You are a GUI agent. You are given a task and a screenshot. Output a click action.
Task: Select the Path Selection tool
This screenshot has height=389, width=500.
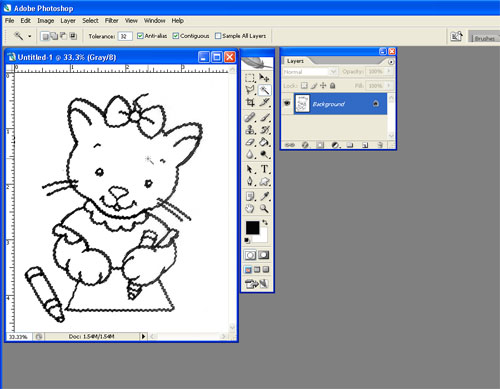coord(250,169)
